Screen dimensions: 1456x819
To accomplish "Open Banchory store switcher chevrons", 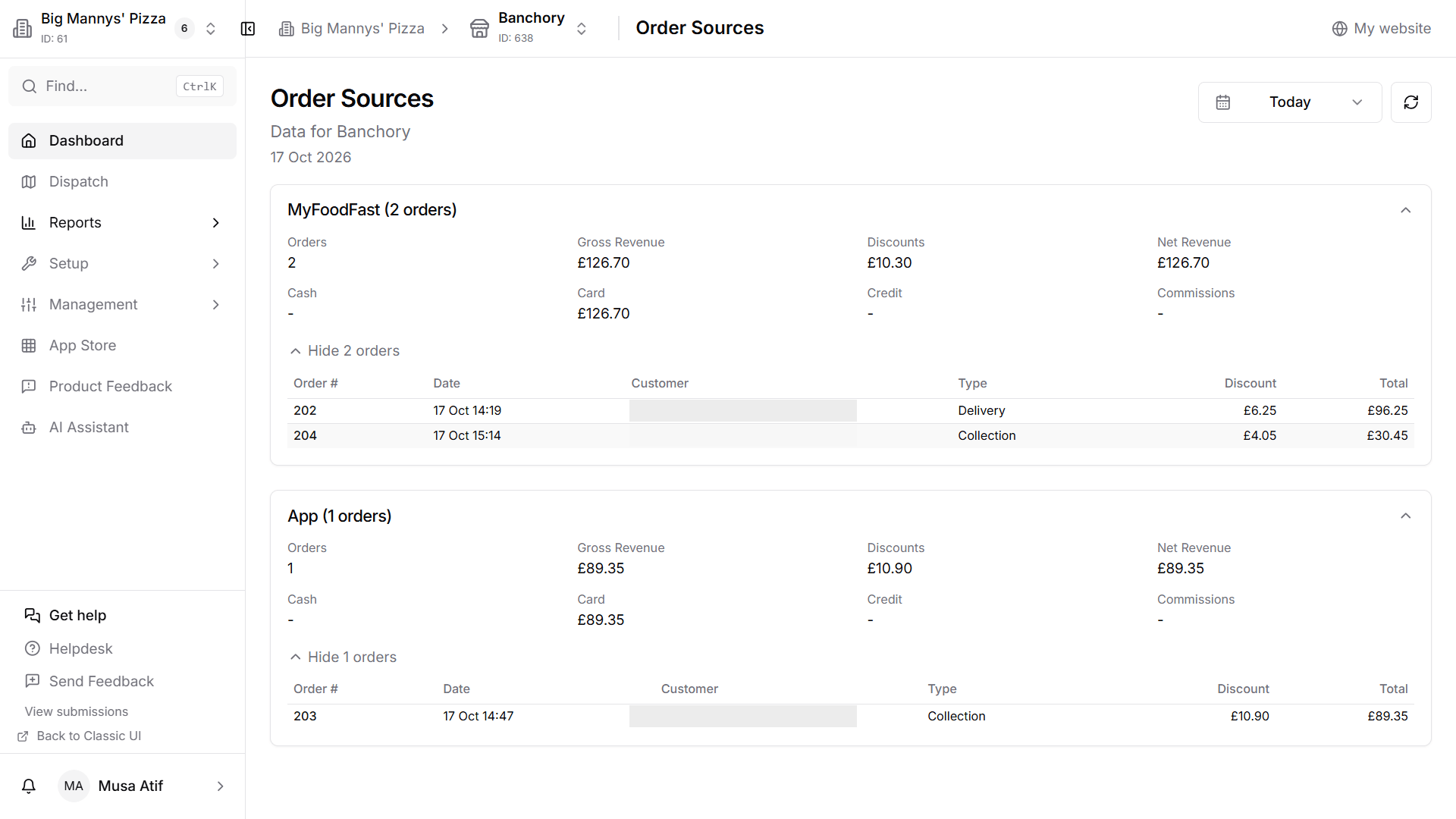I will pyautogui.click(x=582, y=29).
